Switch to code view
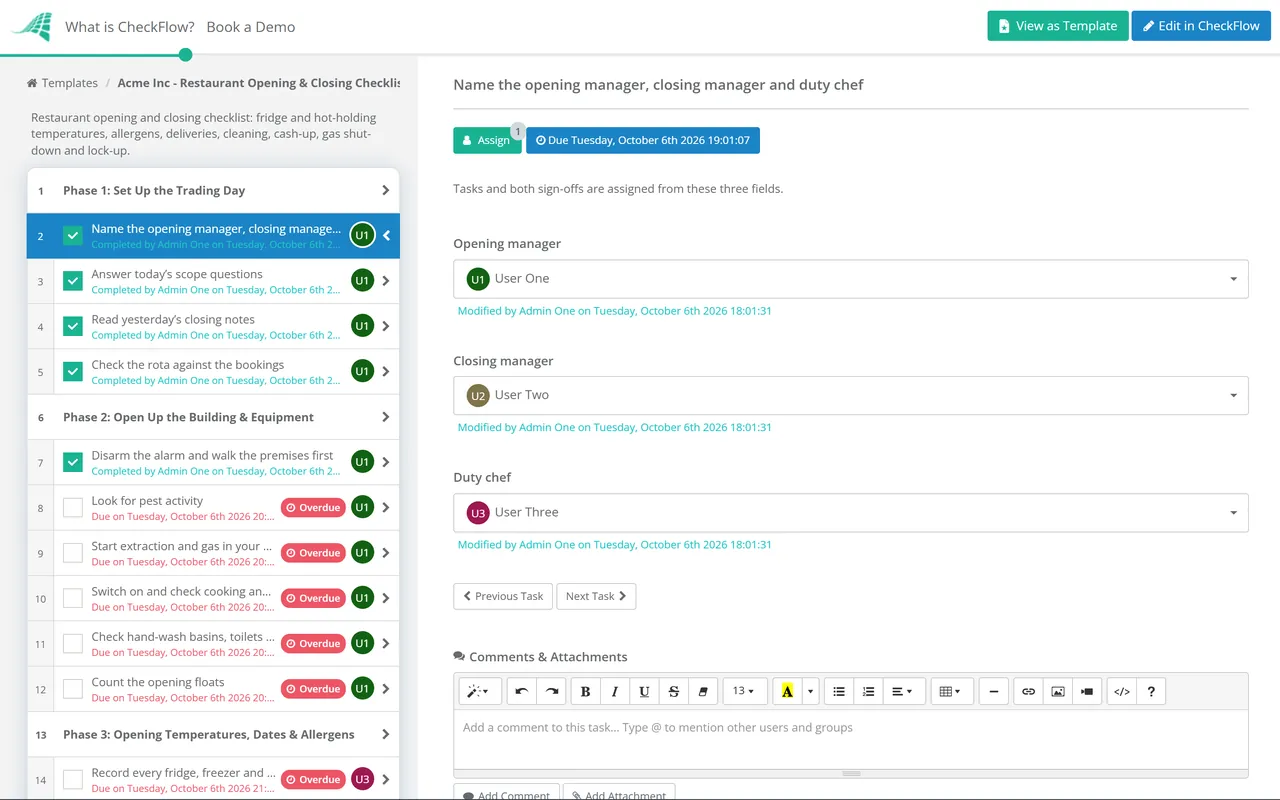The image size is (1280, 800). tap(1122, 691)
